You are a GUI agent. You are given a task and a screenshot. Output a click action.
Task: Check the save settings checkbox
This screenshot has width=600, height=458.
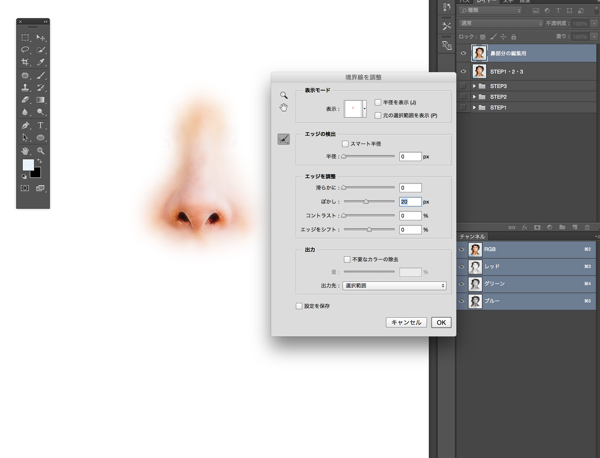299,306
